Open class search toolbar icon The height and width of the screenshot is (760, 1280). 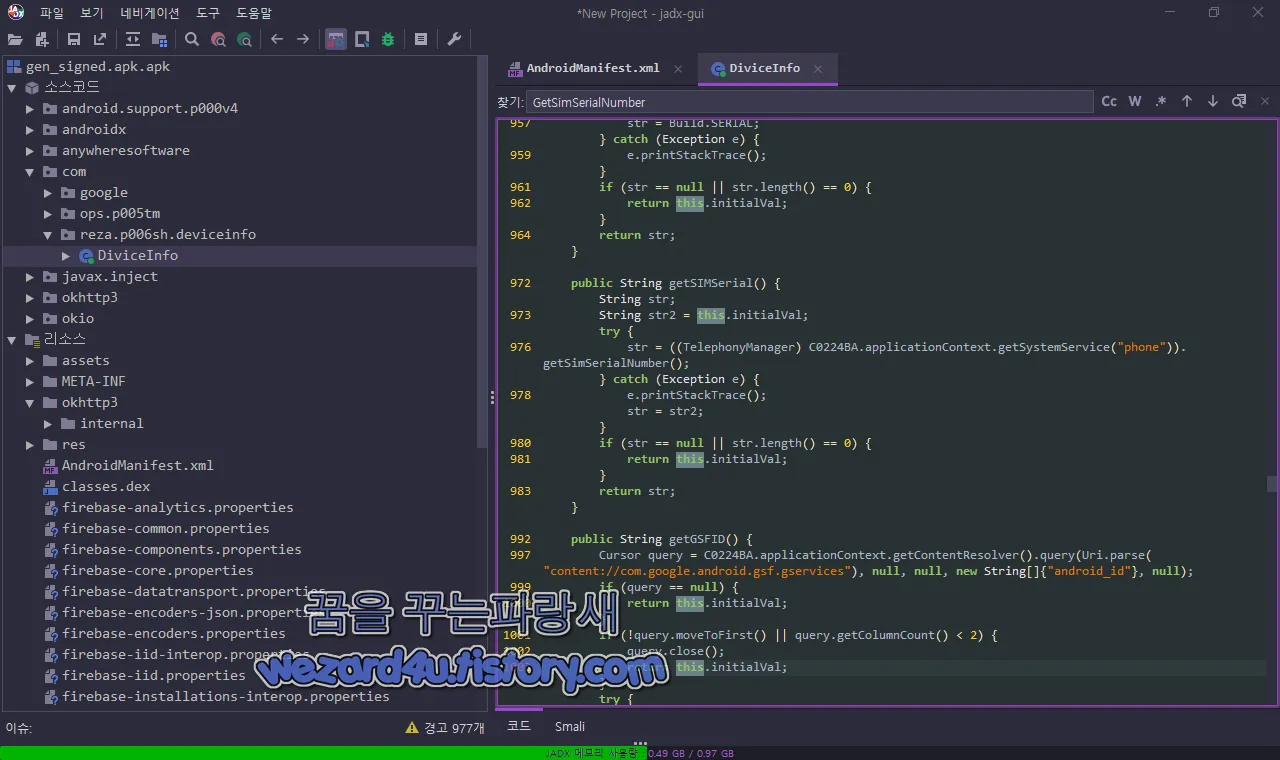point(218,39)
